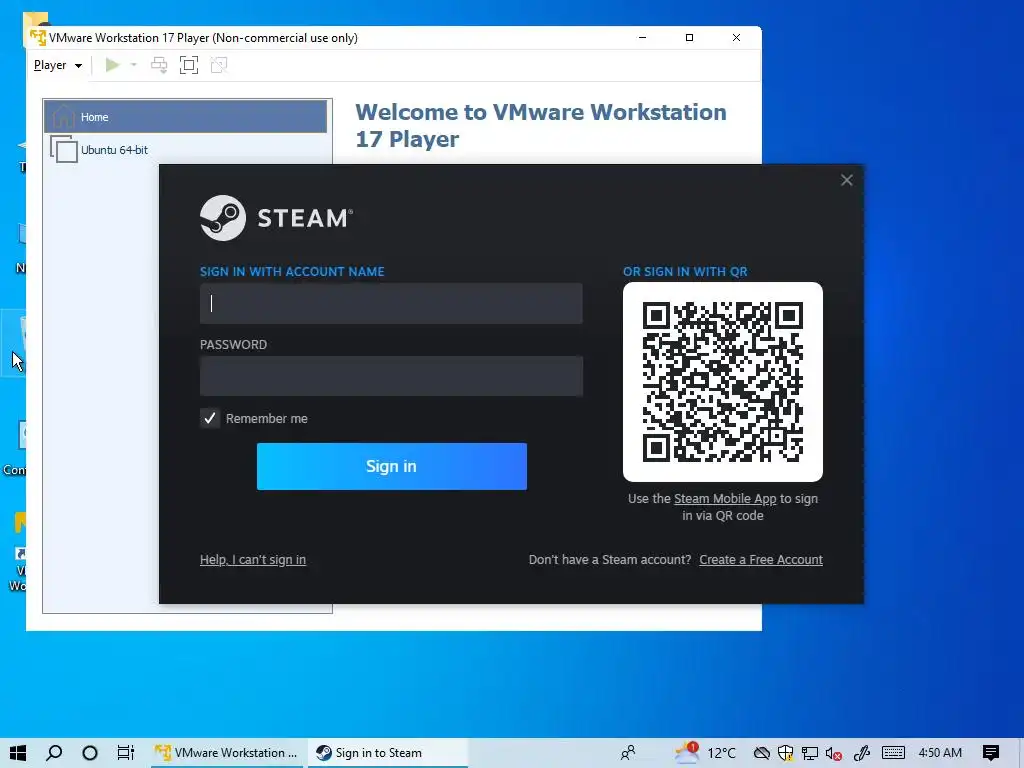1024x768 pixels.
Task: Focus the Steam account name field
Action: pyautogui.click(x=391, y=304)
